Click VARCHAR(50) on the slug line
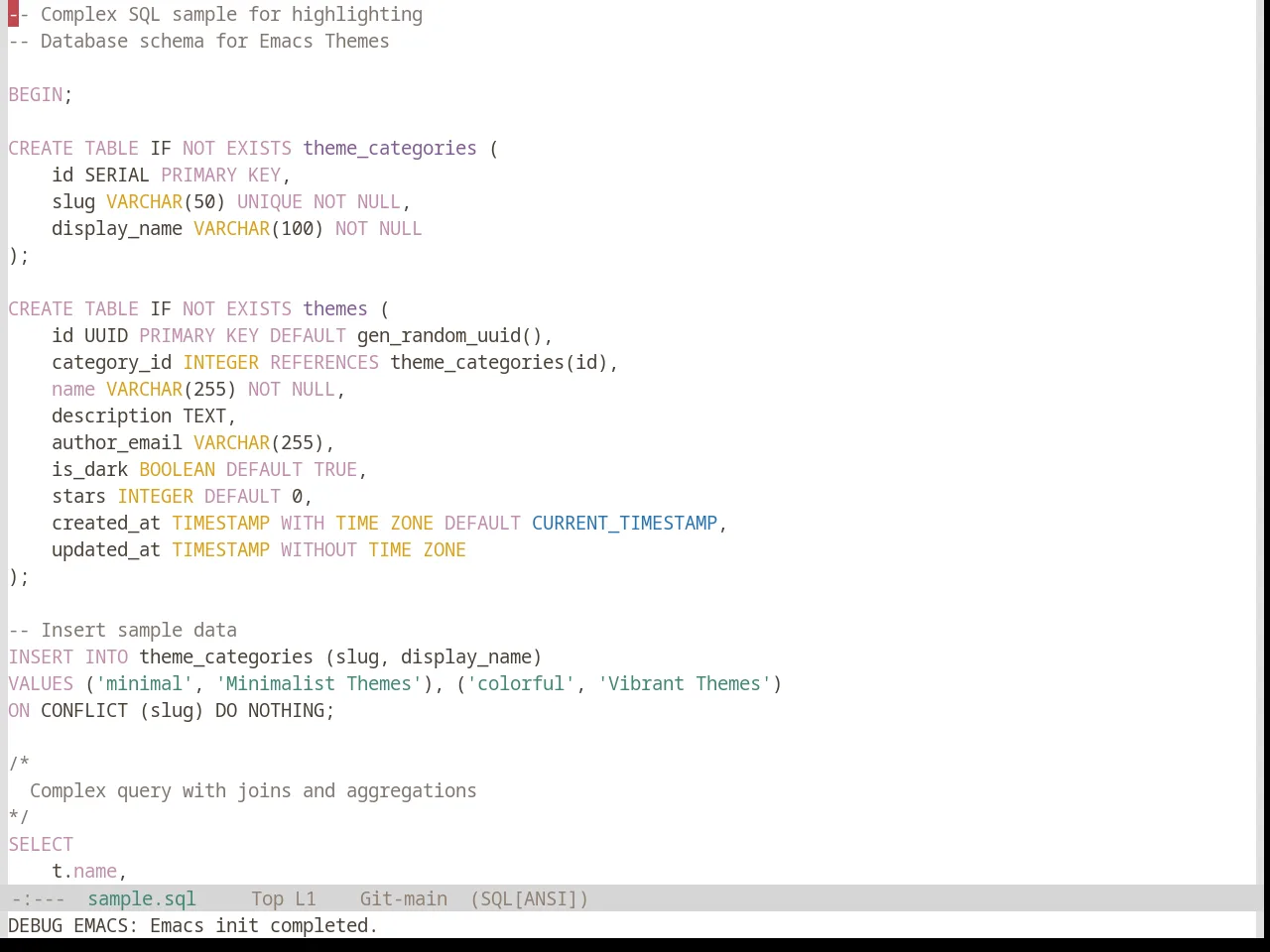 166,201
